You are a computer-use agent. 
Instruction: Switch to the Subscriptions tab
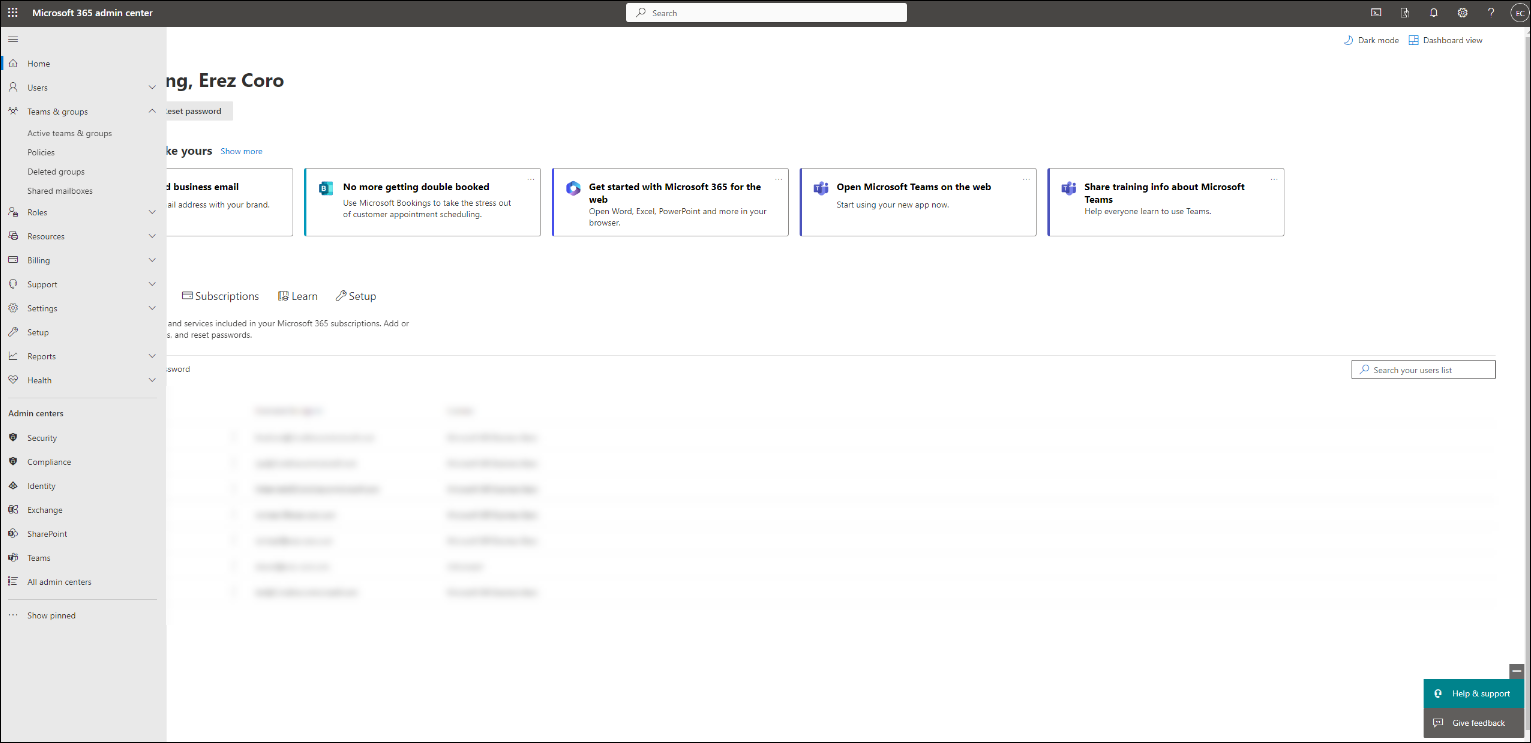(x=220, y=296)
